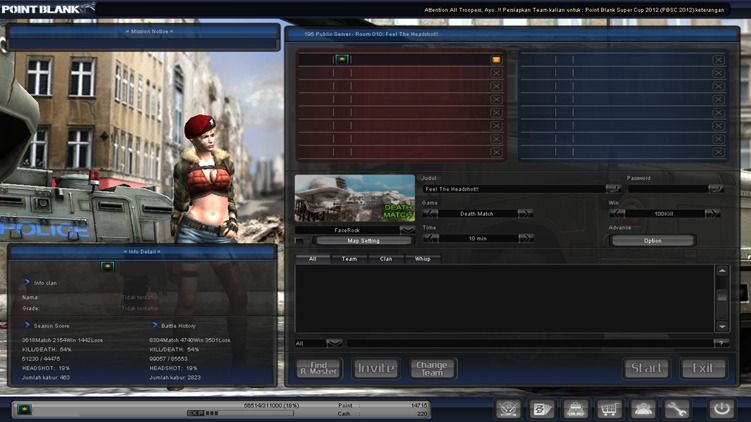This screenshot has width=751, height=422.
Task: Click next arrow for Game mode Death Match
Action: coord(525,213)
